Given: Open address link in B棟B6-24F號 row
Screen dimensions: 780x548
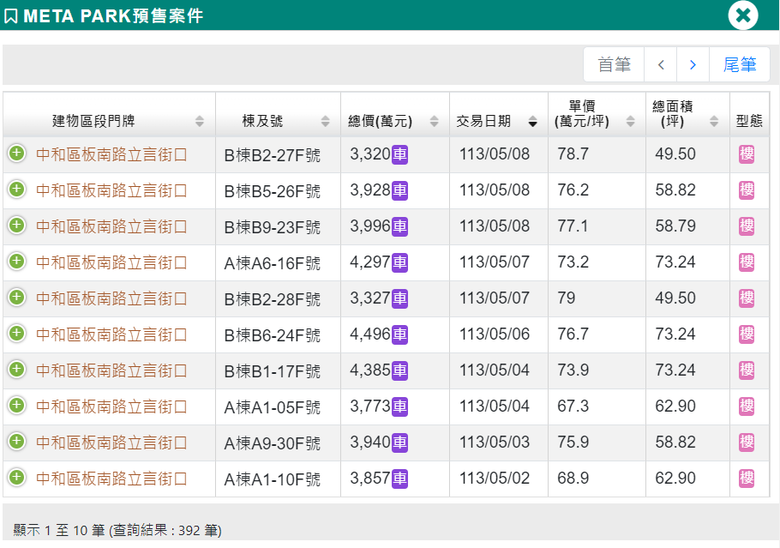Looking at the screenshot, I should [111, 335].
